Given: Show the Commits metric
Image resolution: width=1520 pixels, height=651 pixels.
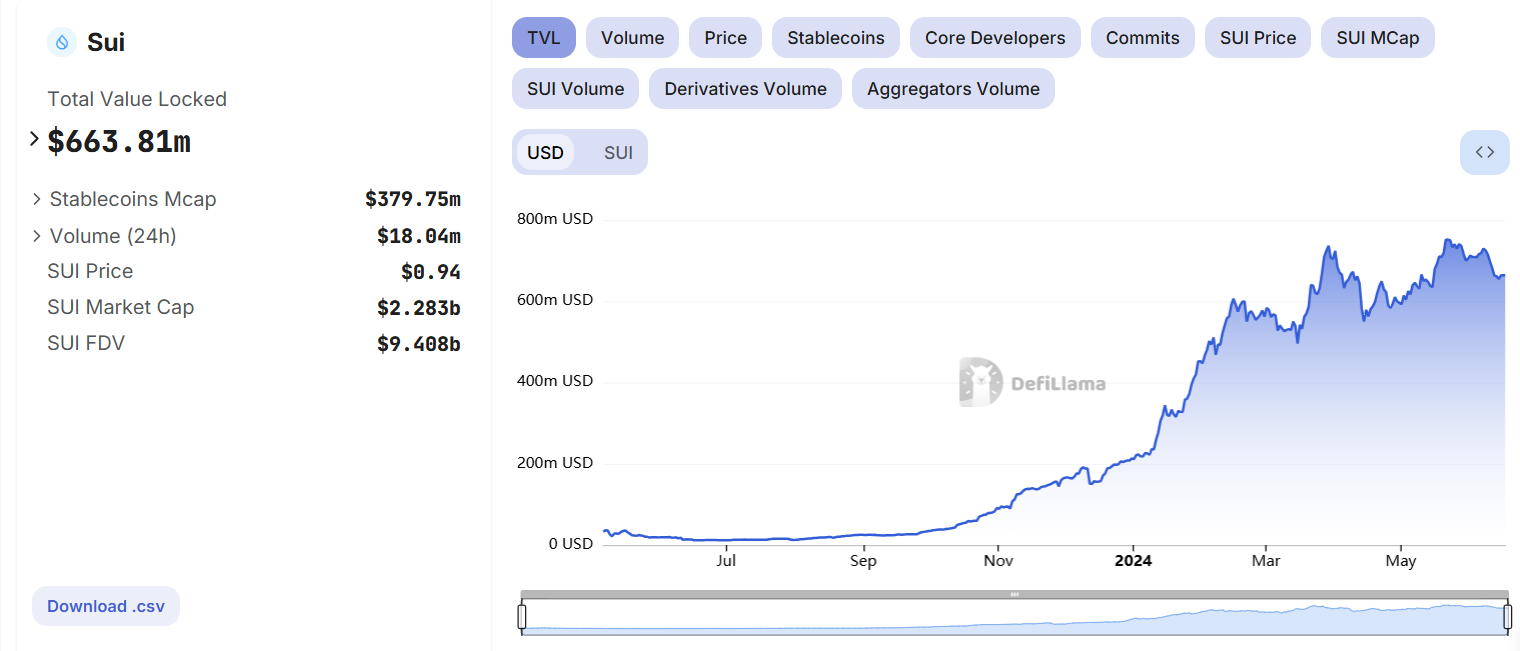Looking at the screenshot, I should pyautogui.click(x=1143, y=38).
